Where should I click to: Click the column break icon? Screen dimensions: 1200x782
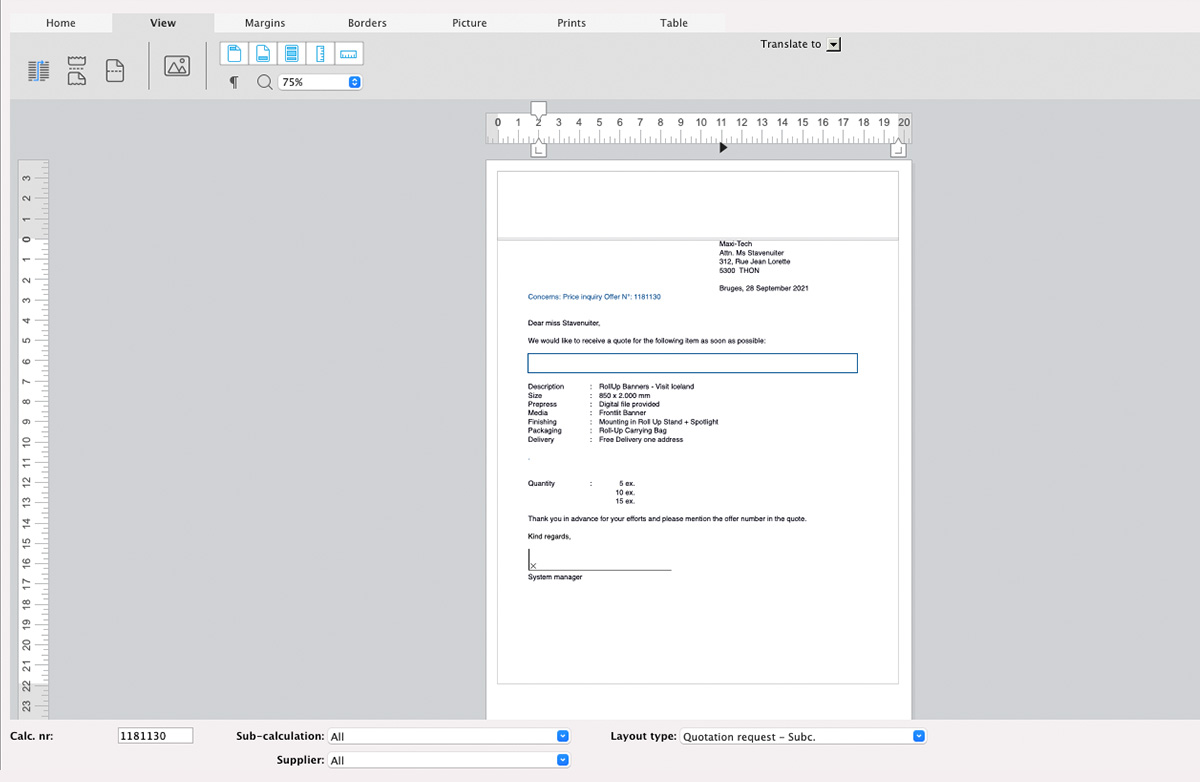39,71
